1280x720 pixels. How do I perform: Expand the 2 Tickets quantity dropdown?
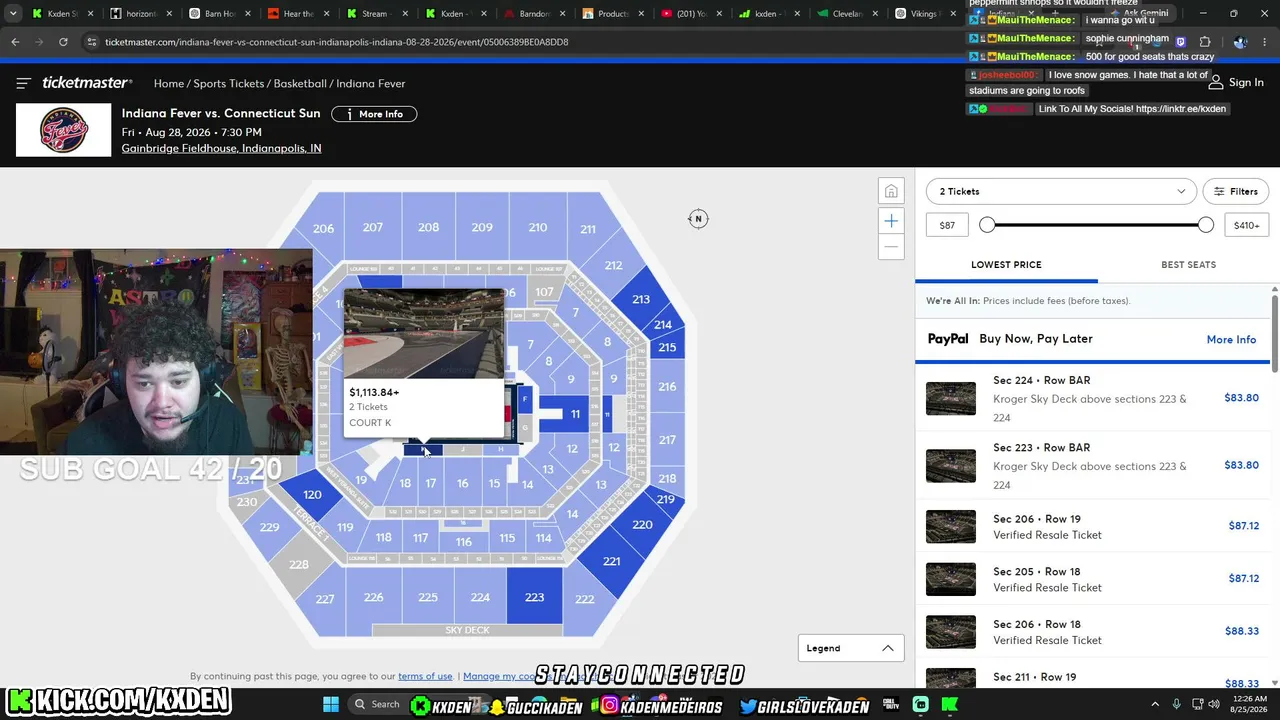pyautogui.click(x=1061, y=191)
